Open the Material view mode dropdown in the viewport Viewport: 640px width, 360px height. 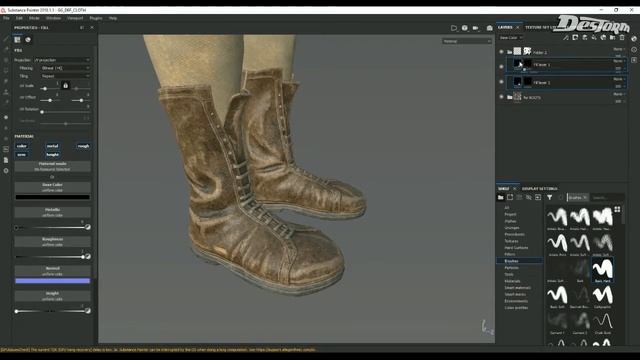(467, 41)
